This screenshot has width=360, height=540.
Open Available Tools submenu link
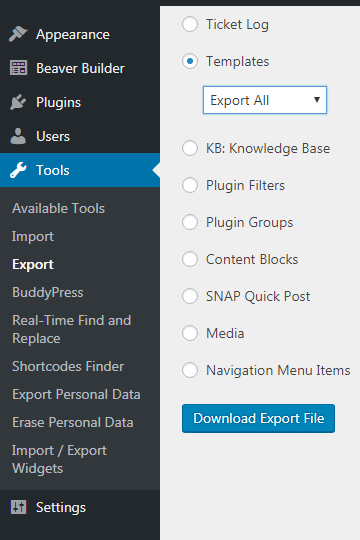(x=58, y=208)
